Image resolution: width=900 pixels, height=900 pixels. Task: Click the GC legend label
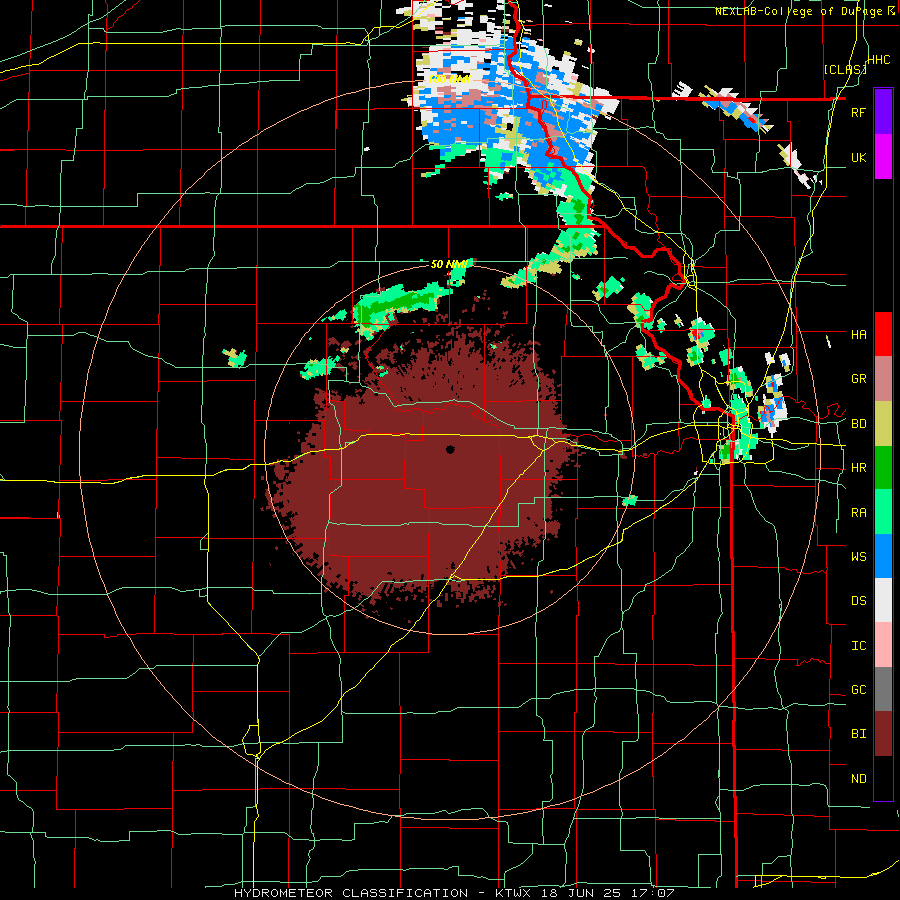(858, 690)
